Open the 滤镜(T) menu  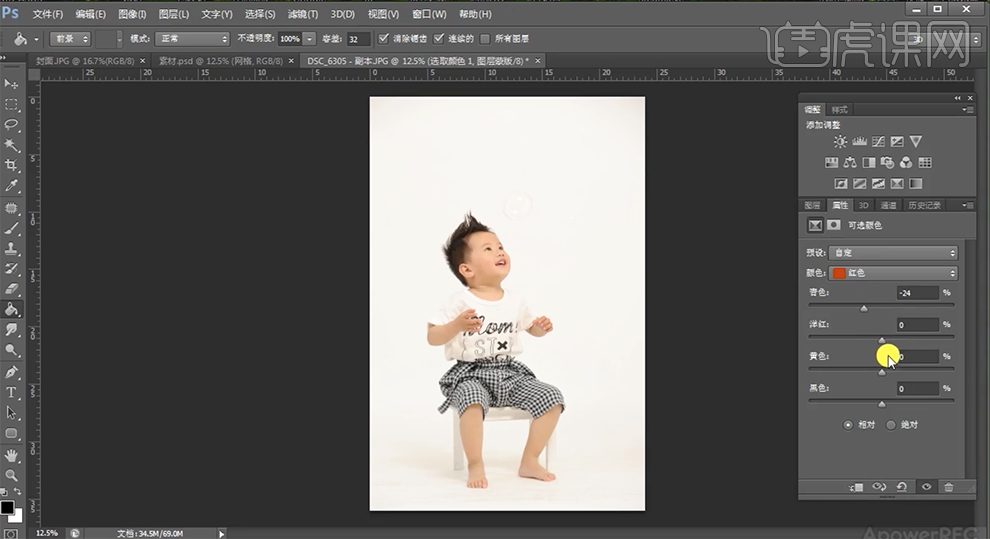pyautogui.click(x=303, y=14)
